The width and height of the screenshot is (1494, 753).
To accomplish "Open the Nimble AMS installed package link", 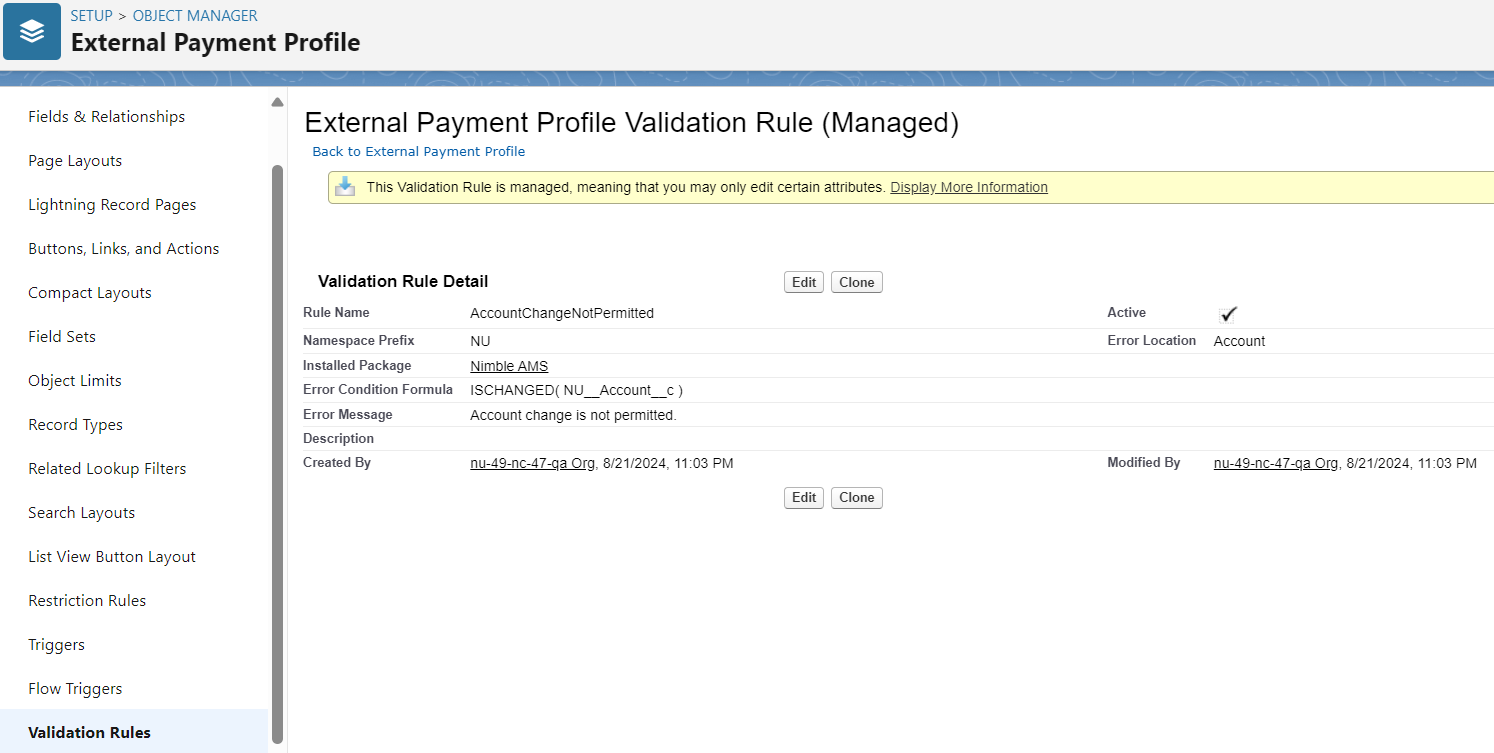I will pos(509,366).
